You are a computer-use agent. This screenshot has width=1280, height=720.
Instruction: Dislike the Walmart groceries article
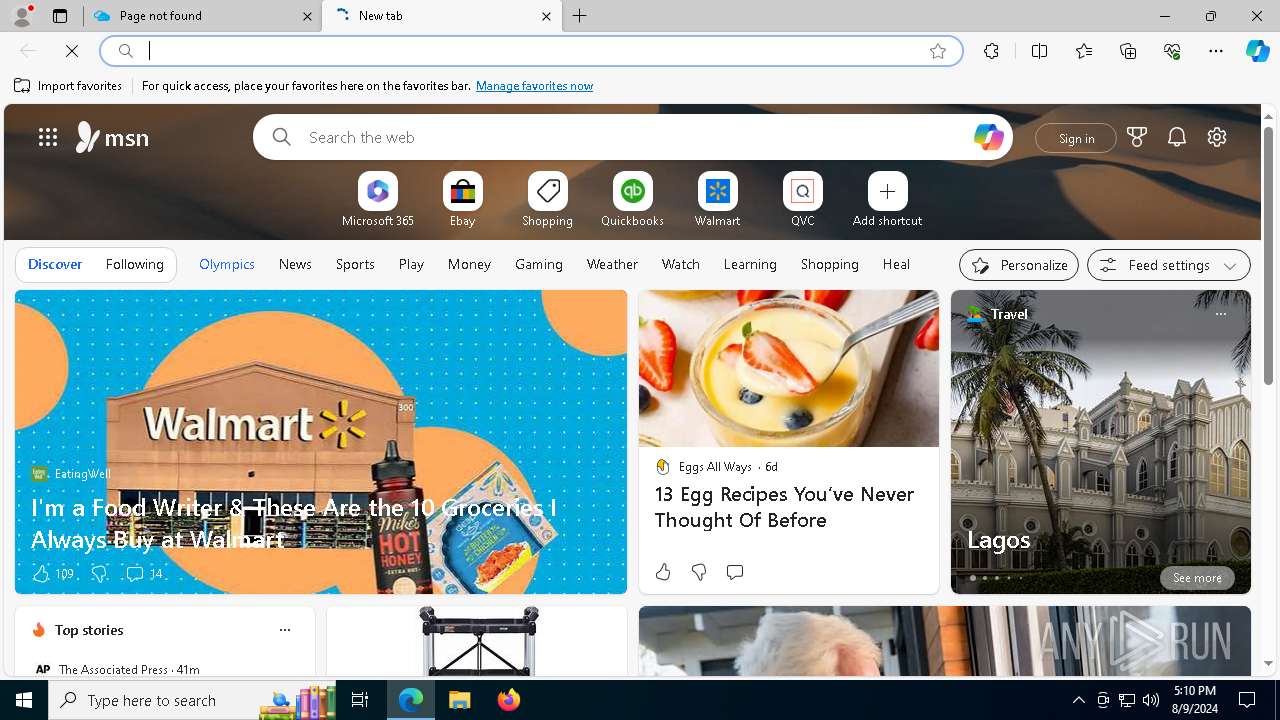(x=99, y=573)
